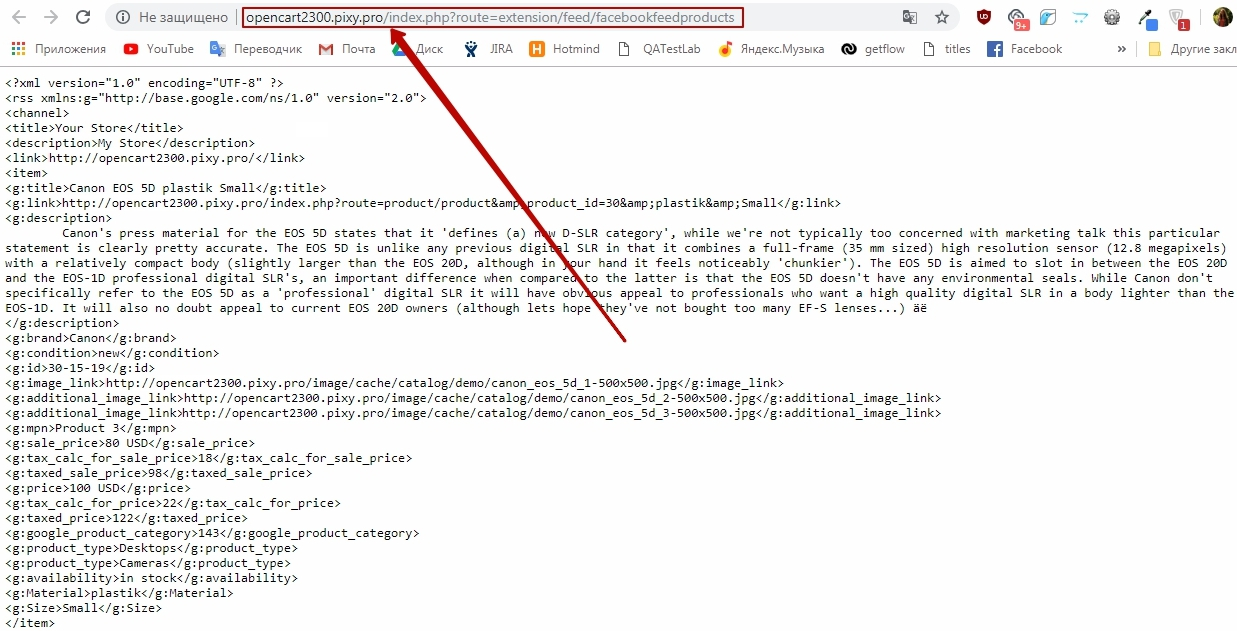Viewport: 1237px width, 631px height.
Task: Click the 'Your Store' title line
Action: point(94,129)
